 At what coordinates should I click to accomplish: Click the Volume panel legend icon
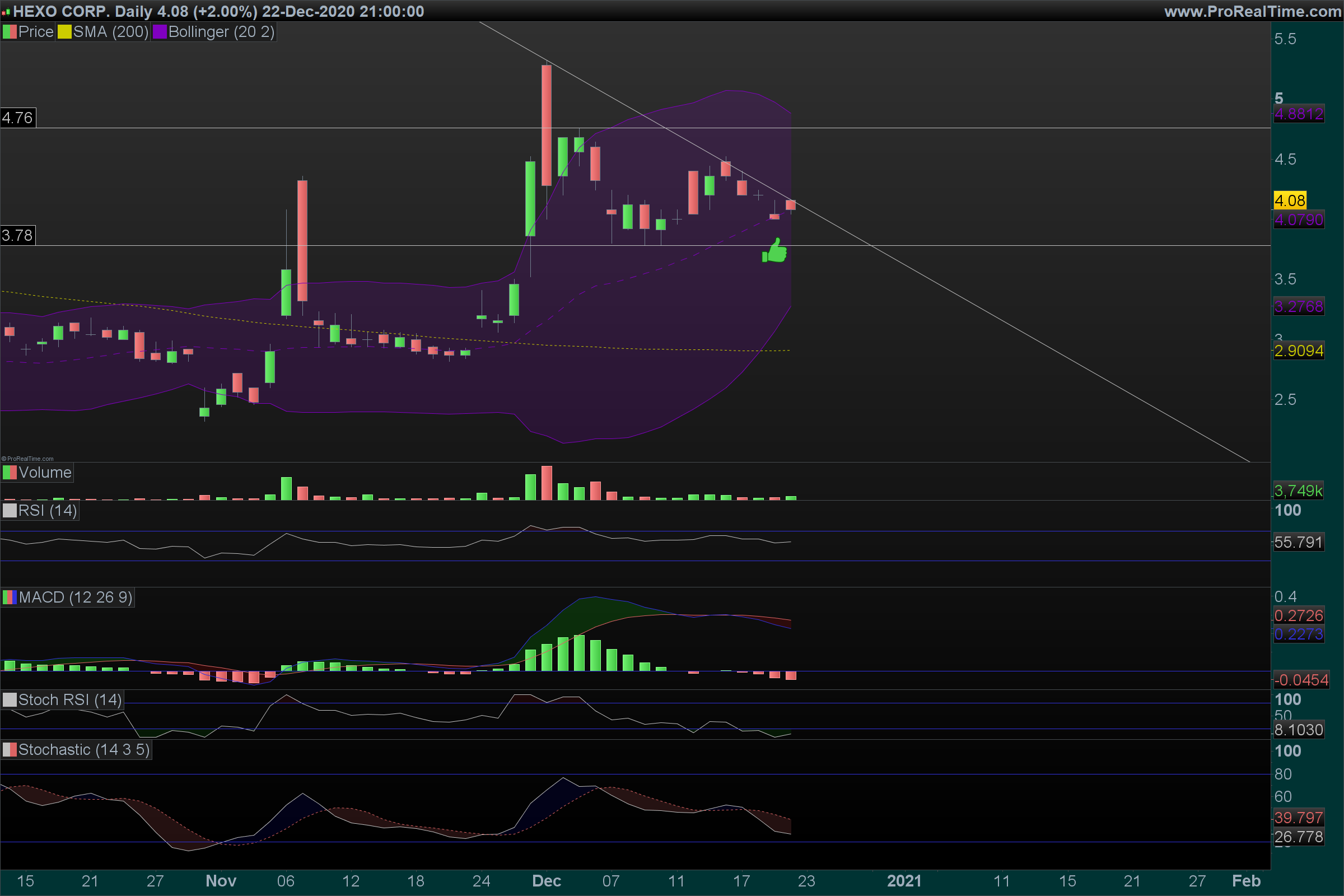(9, 473)
